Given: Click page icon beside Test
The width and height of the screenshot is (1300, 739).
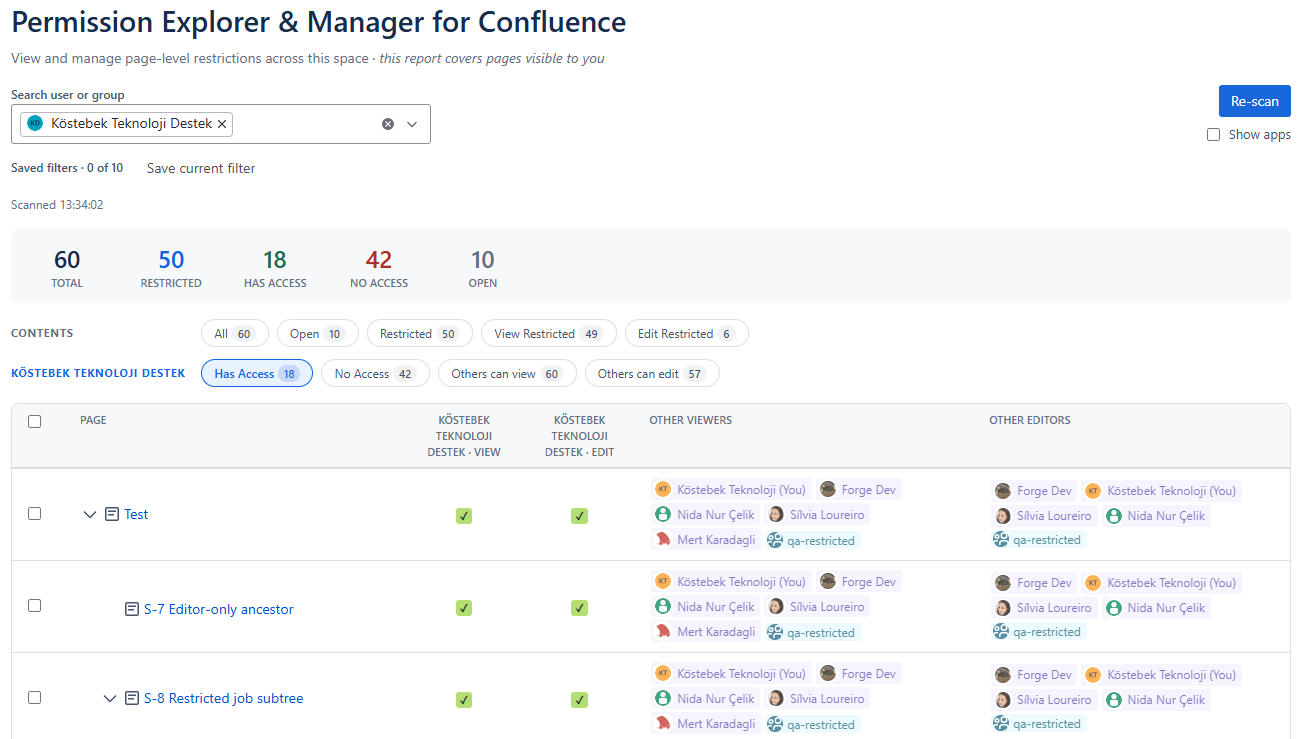Looking at the screenshot, I should (x=112, y=514).
